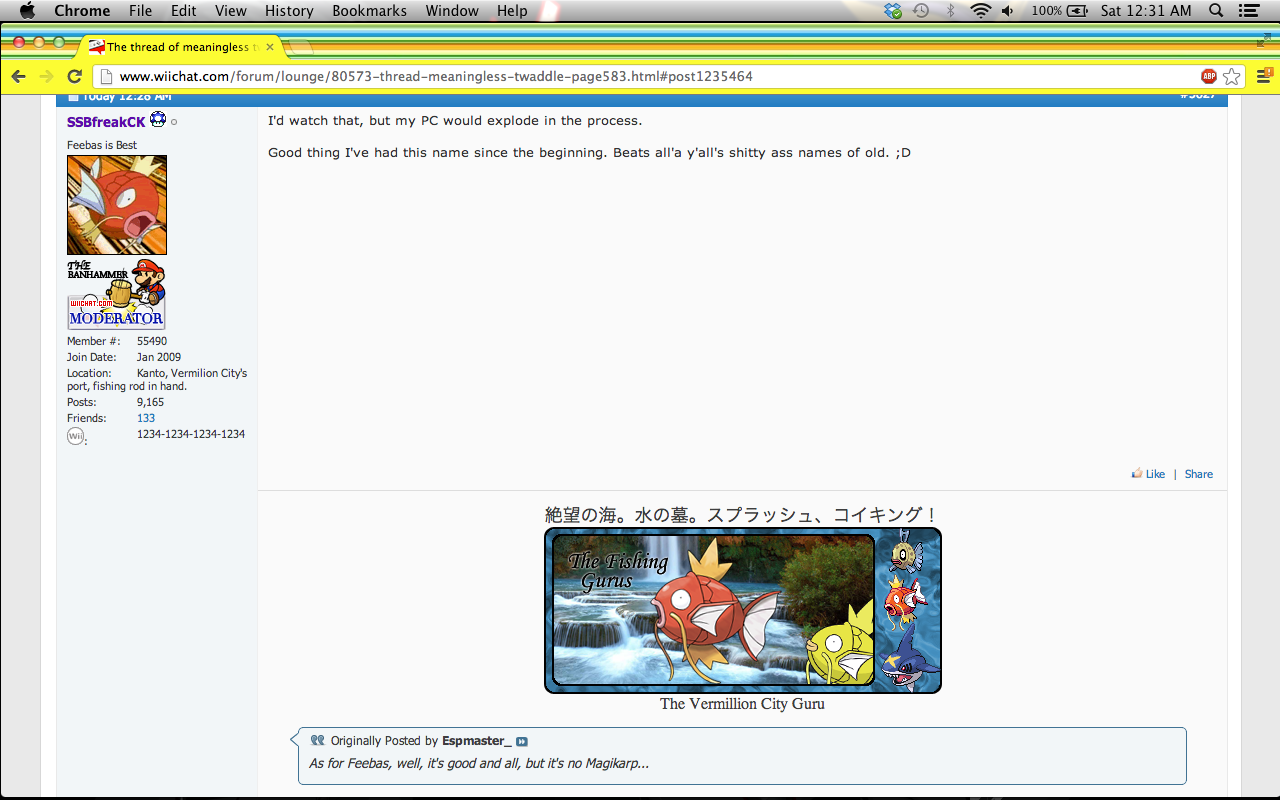Open the Wi-Fi status menu

point(981,11)
